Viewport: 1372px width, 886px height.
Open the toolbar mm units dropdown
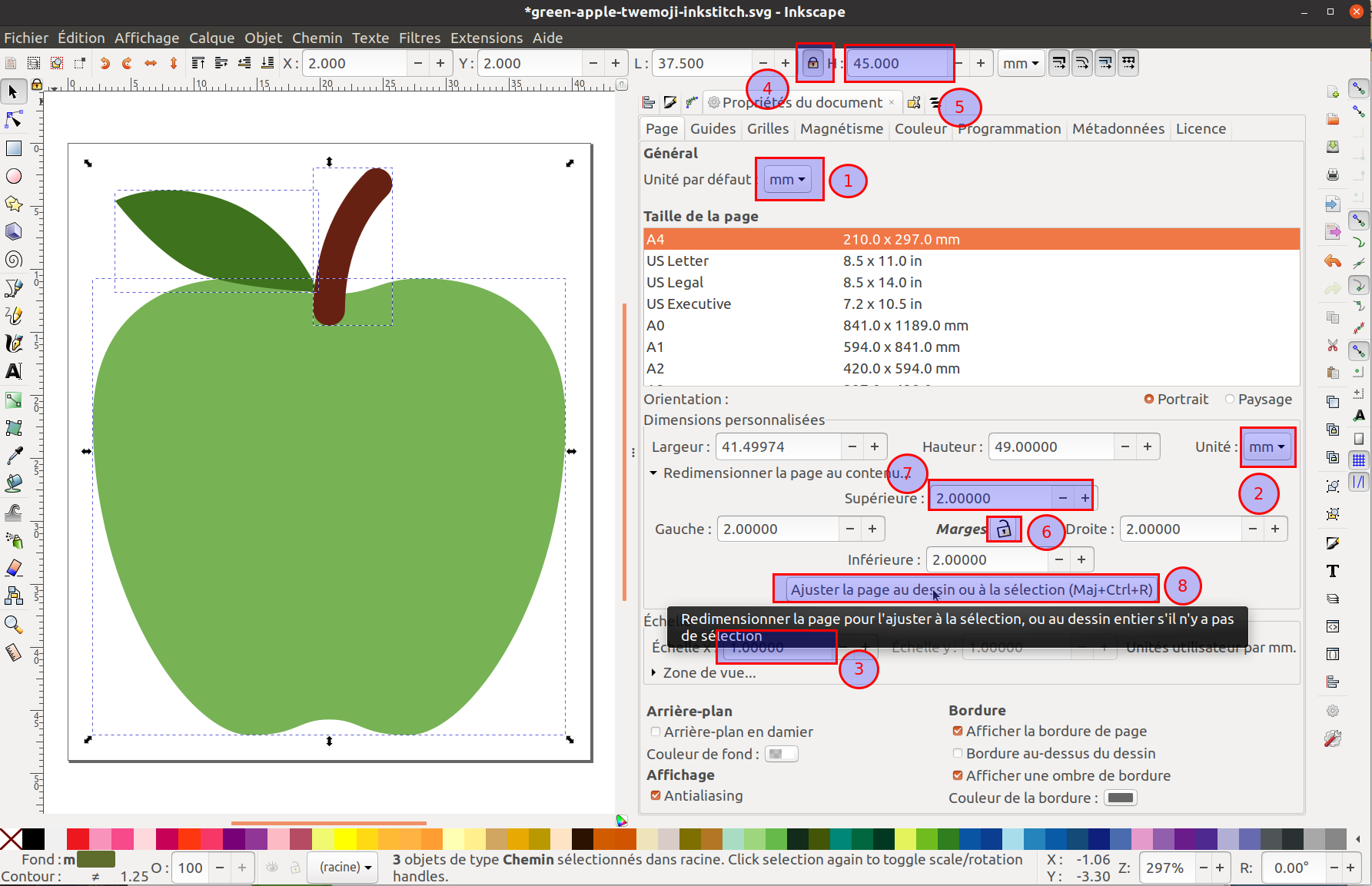click(1020, 63)
